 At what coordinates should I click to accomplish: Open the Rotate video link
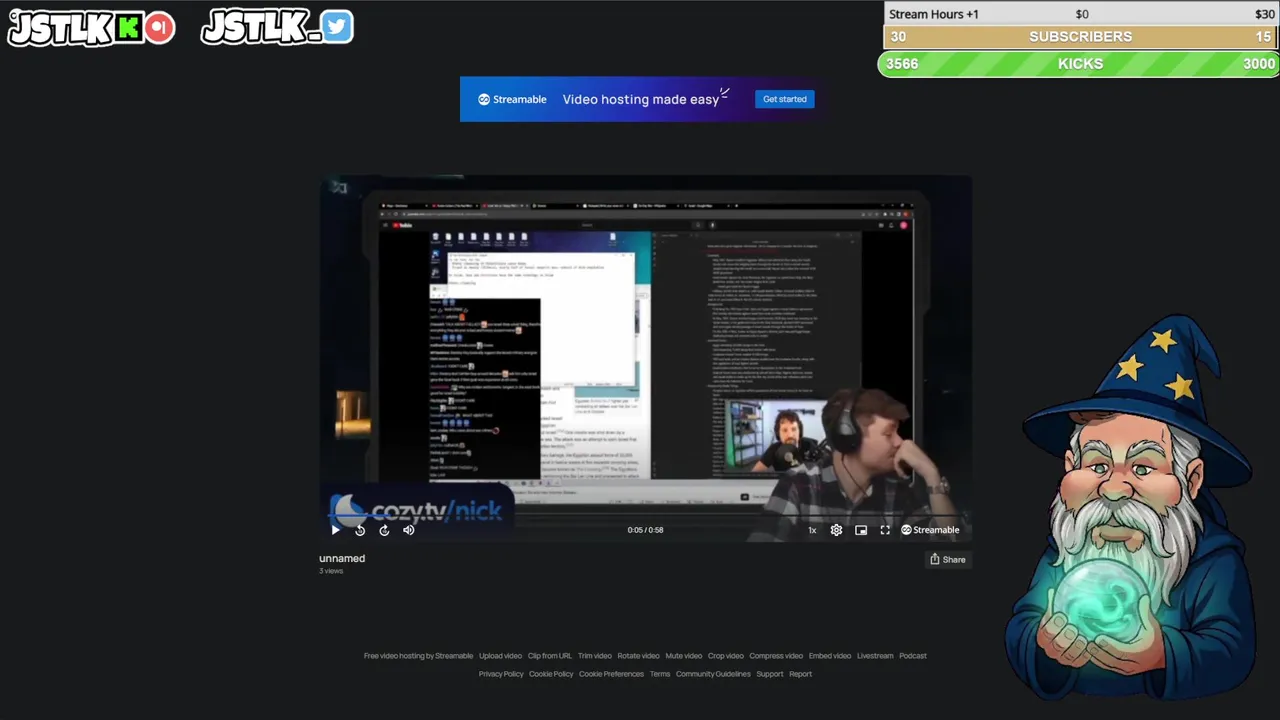pyautogui.click(x=638, y=656)
